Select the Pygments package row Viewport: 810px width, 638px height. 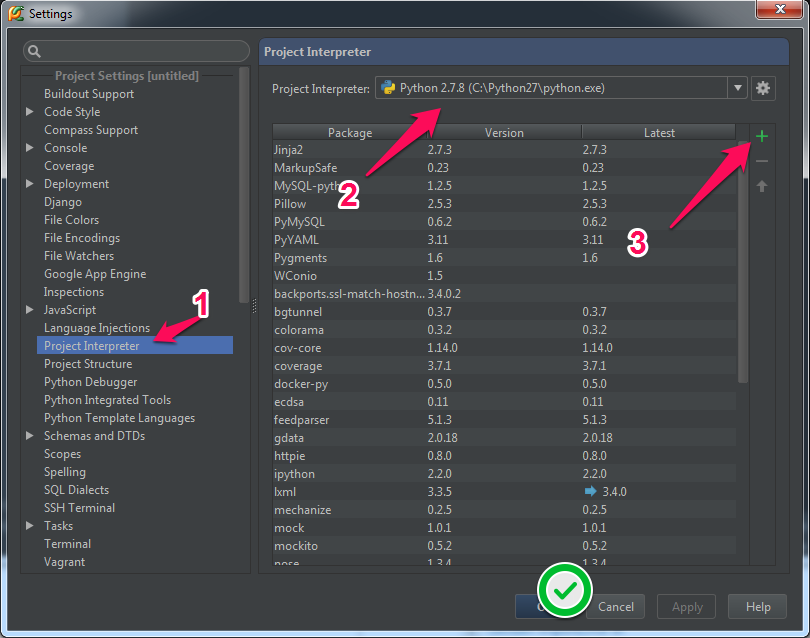point(504,258)
